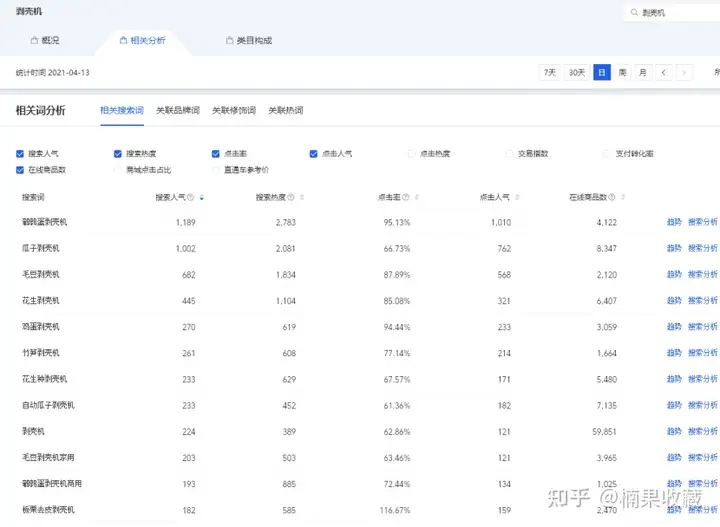
Task: Open the 类目构成 tab
Action: tap(249, 40)
